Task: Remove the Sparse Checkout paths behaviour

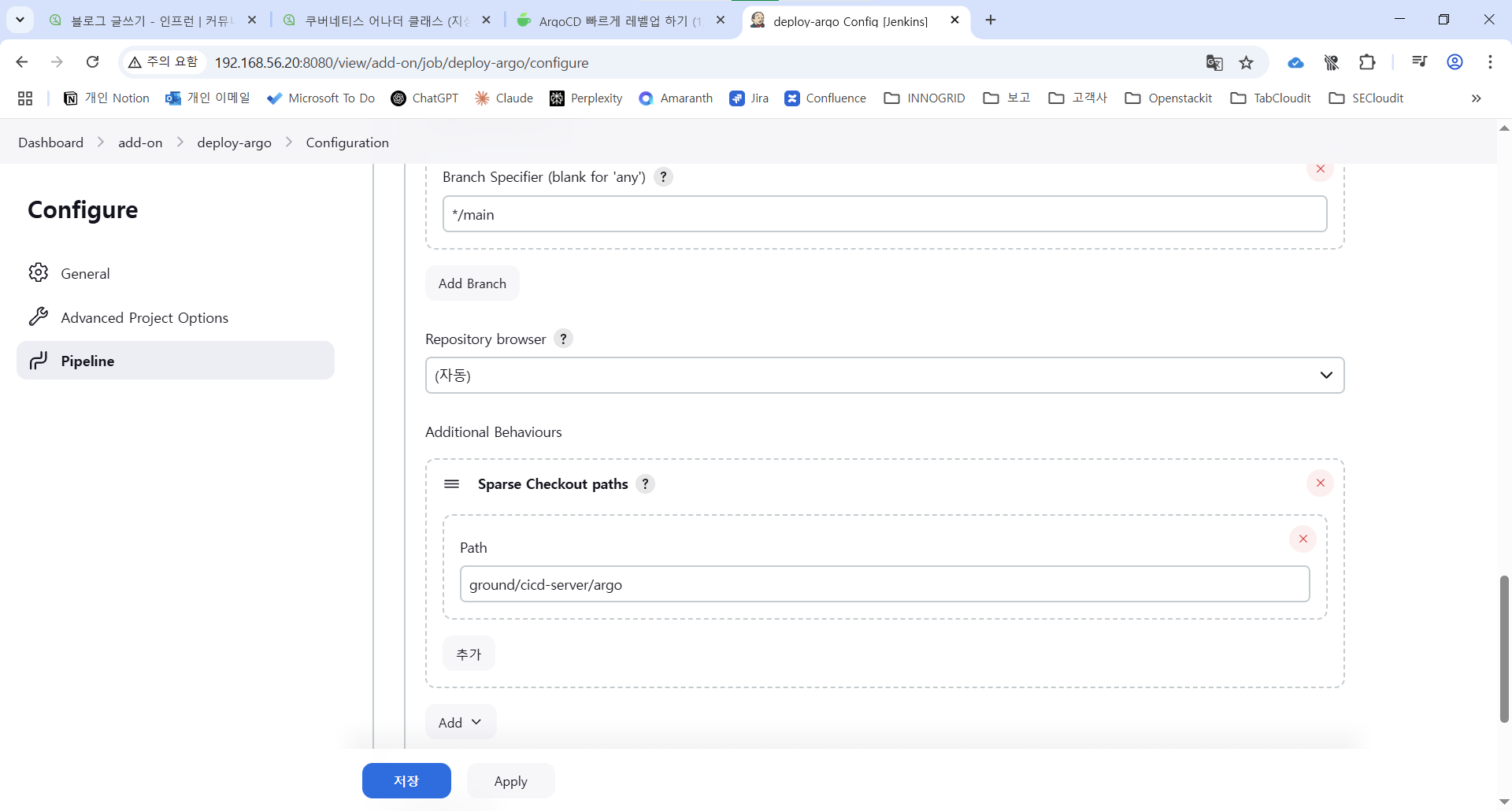Action: (1321, 483)
